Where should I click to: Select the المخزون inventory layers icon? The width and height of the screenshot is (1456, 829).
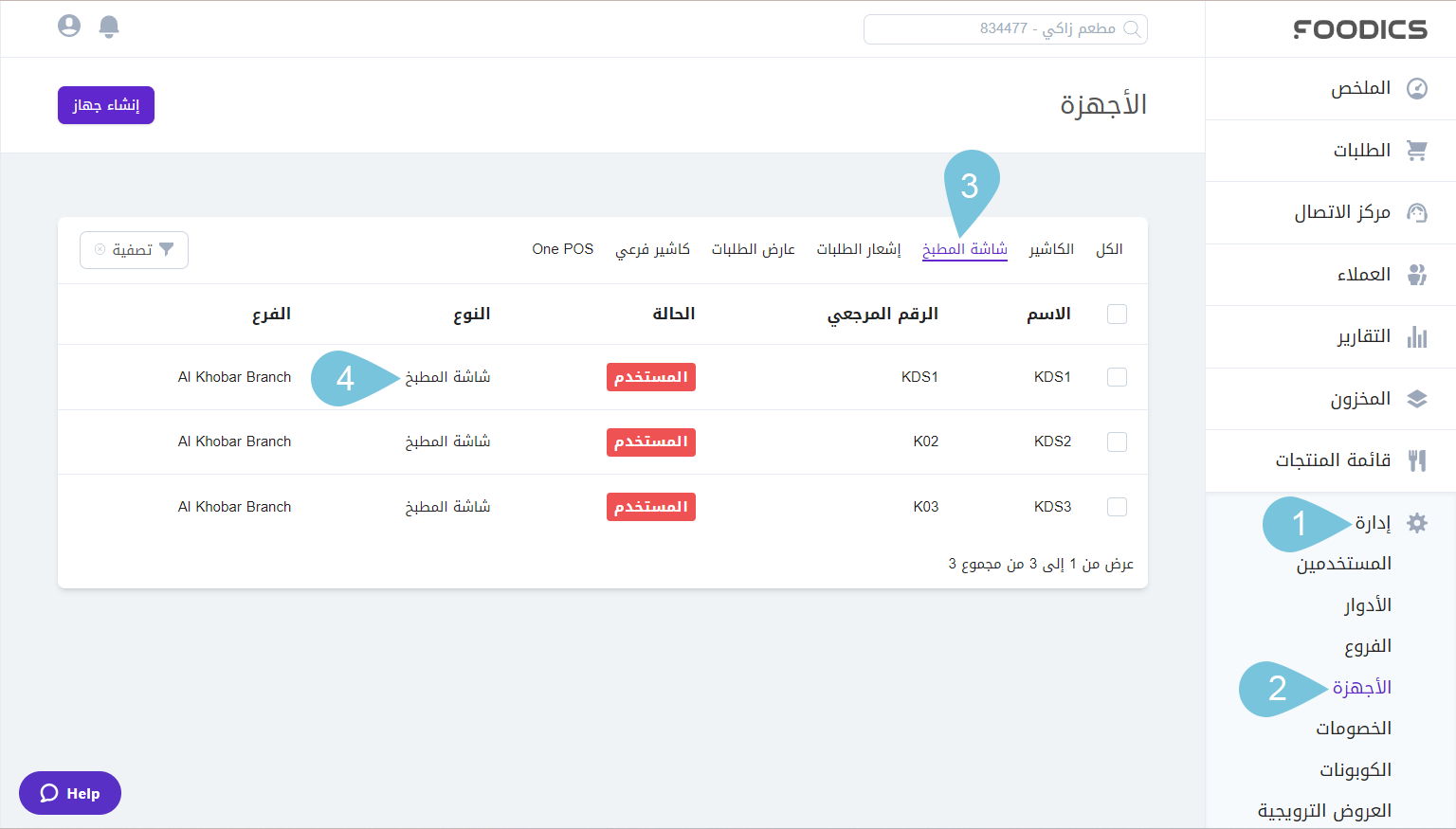tap(1417, 398)
